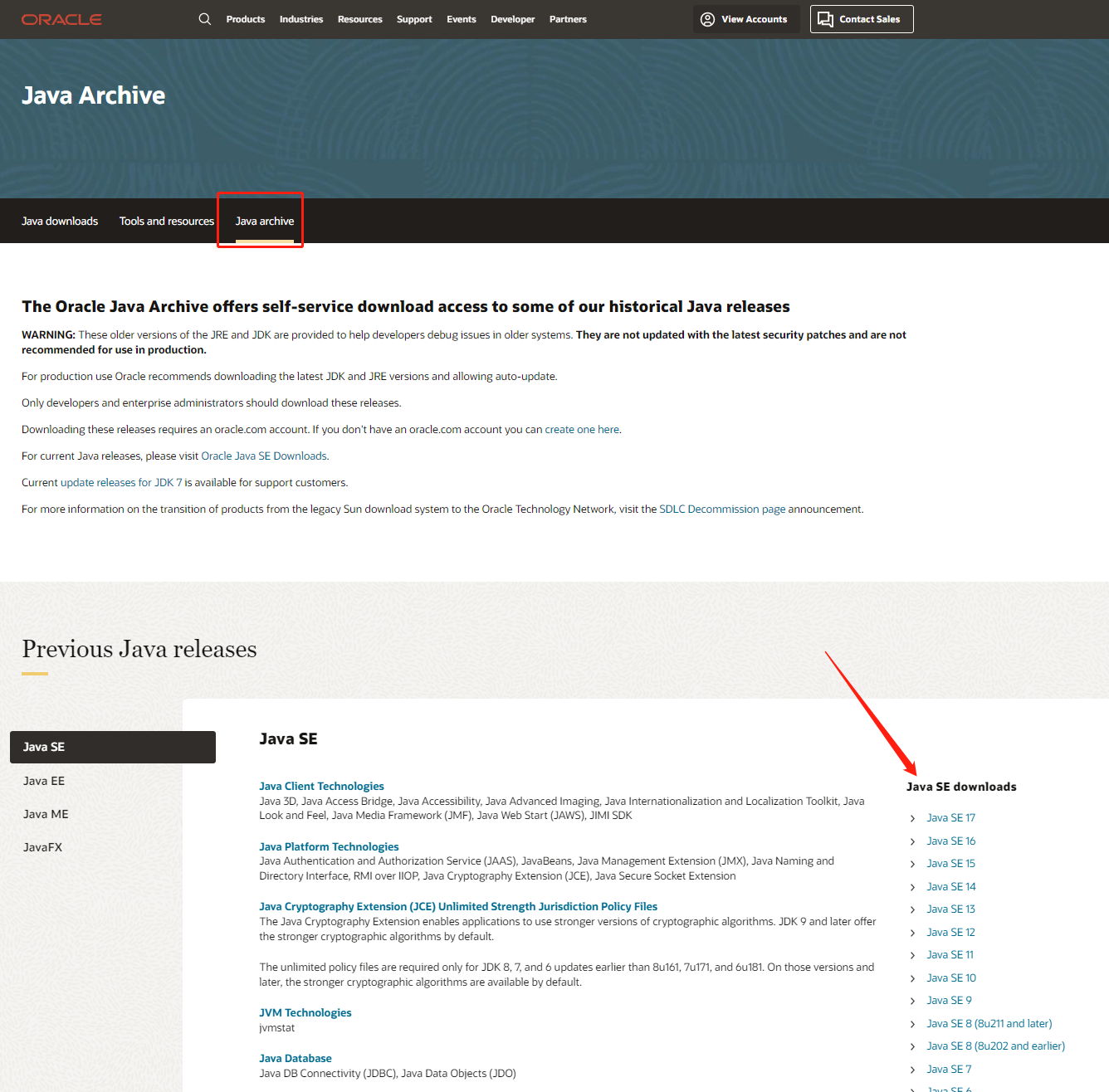Click the Contact Sales button
Image resolution: width=1109 pixels, height=1092 pixels.
[862, 19]
